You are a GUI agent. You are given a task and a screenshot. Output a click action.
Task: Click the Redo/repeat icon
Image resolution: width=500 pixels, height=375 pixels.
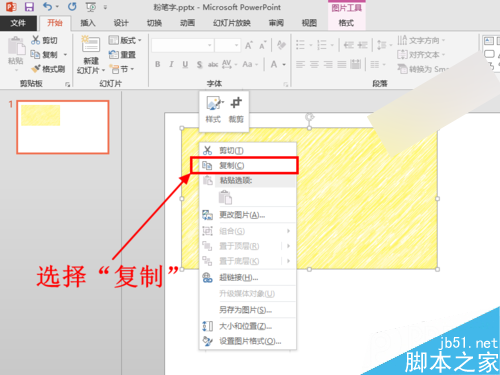coord(72,6)
